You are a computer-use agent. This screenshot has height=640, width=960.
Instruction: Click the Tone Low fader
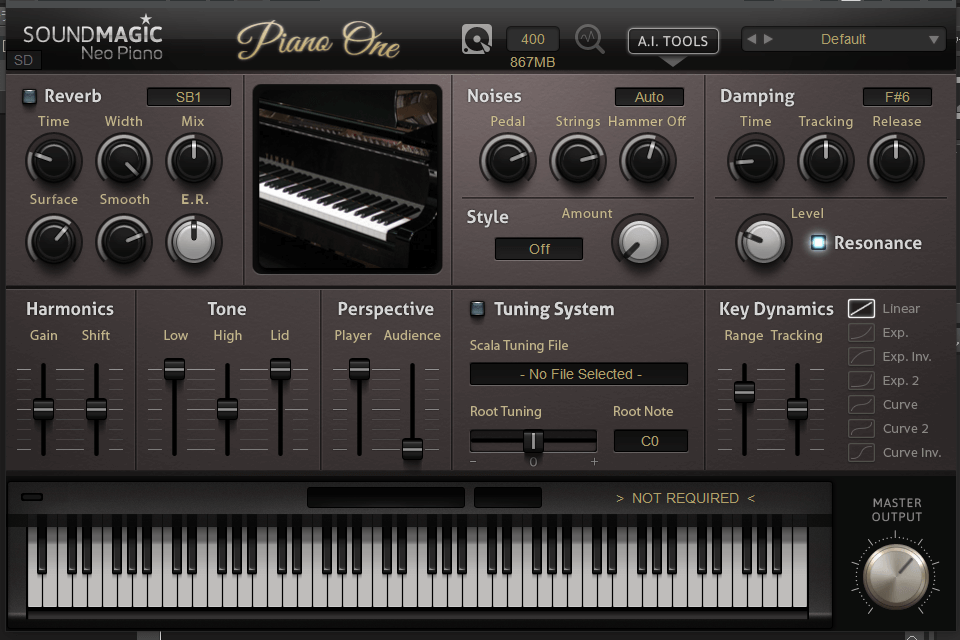click(x=174, y=369)
